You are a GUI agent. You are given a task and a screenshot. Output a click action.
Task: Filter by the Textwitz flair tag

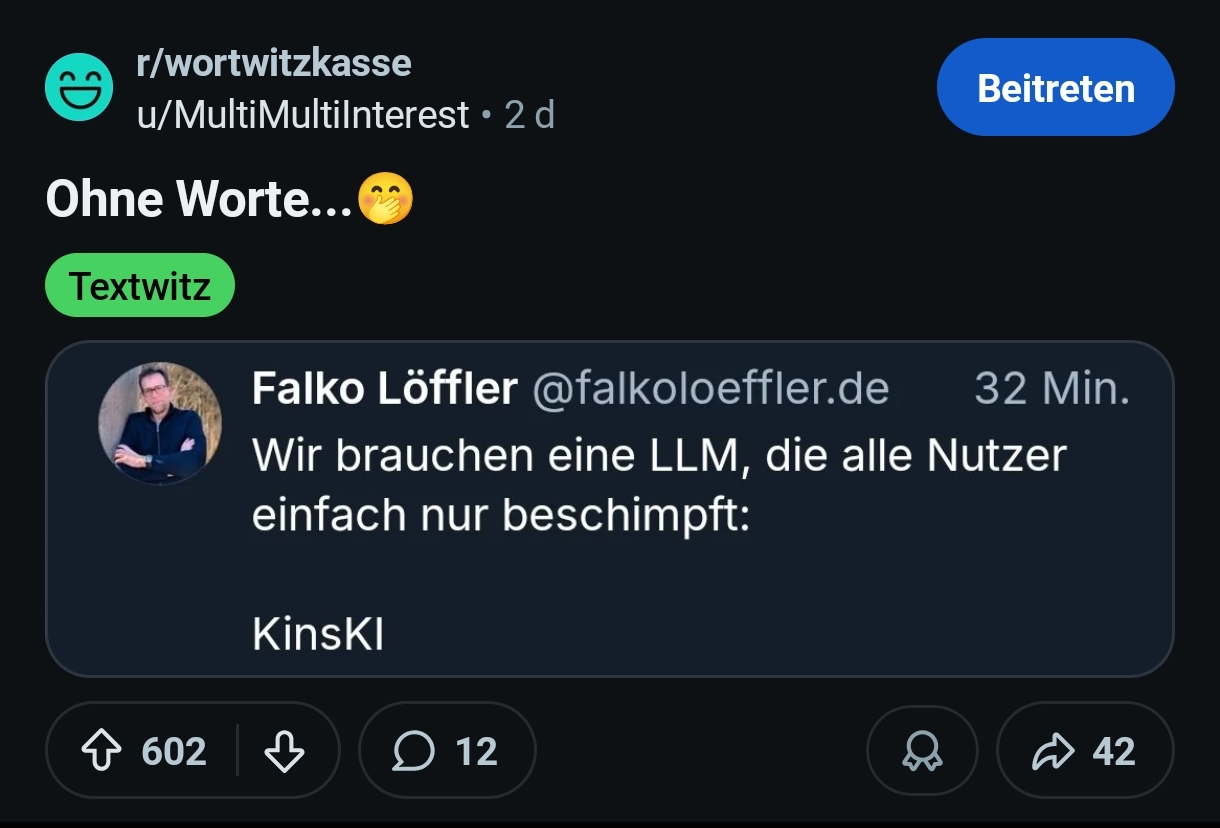point(140,286)
